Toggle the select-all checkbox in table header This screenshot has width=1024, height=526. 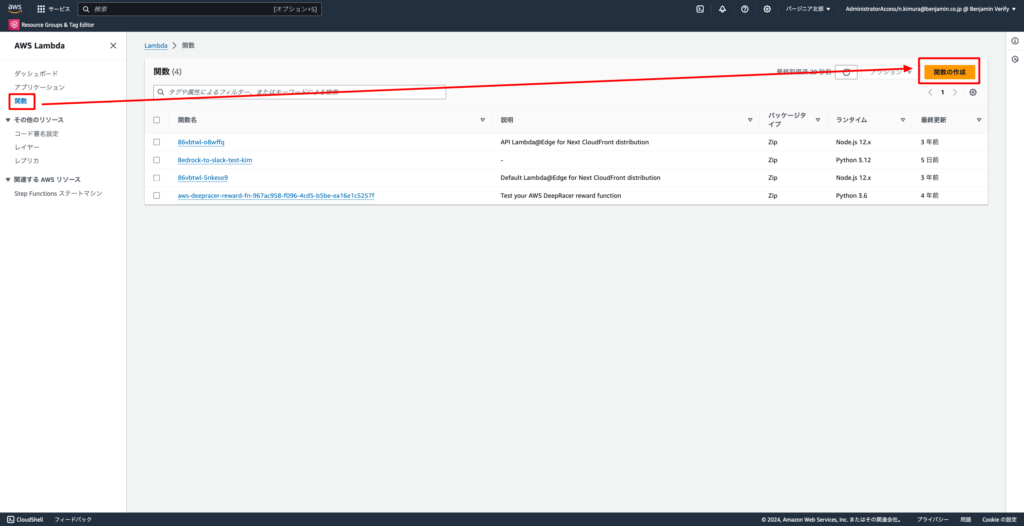pyautogui.click(x=156, y=120)
